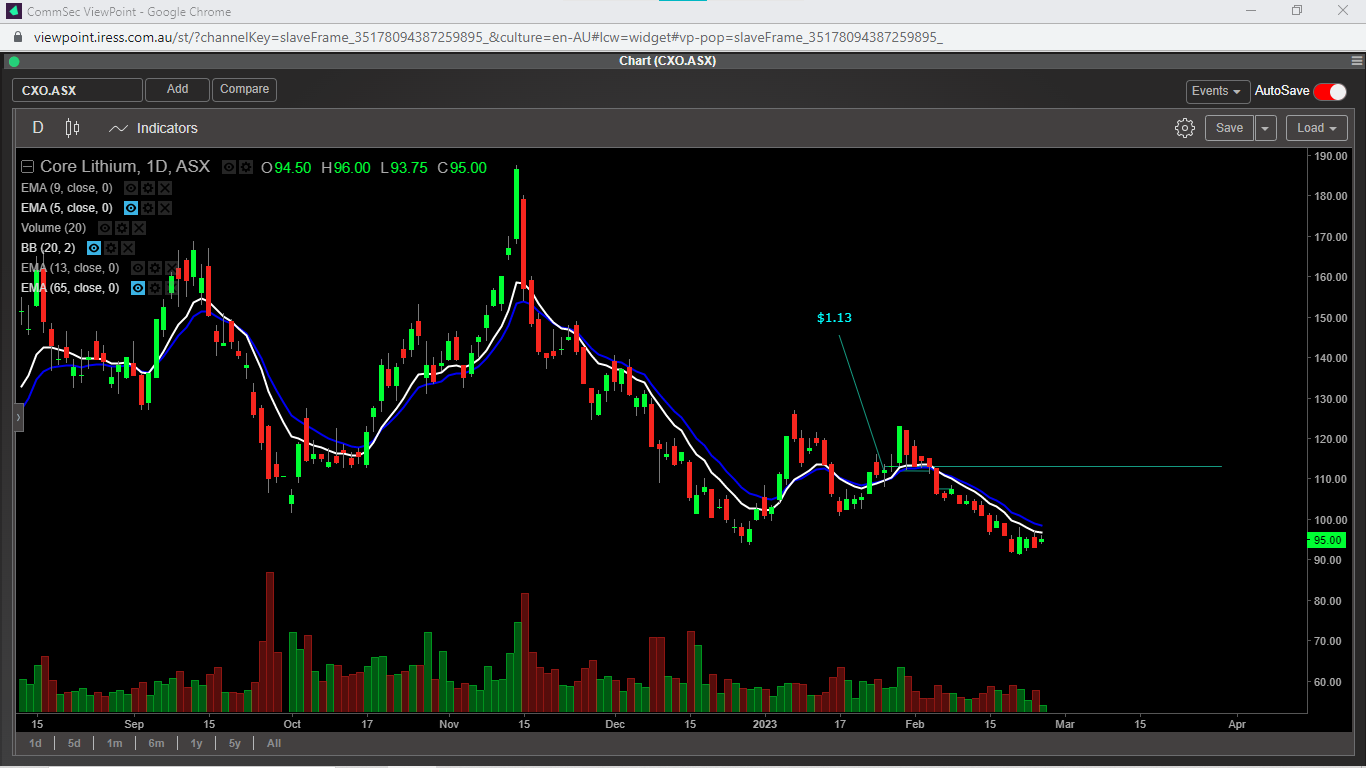Select the 5d time range
Viewport: 1366px width, 768px height.
(74, 743)
